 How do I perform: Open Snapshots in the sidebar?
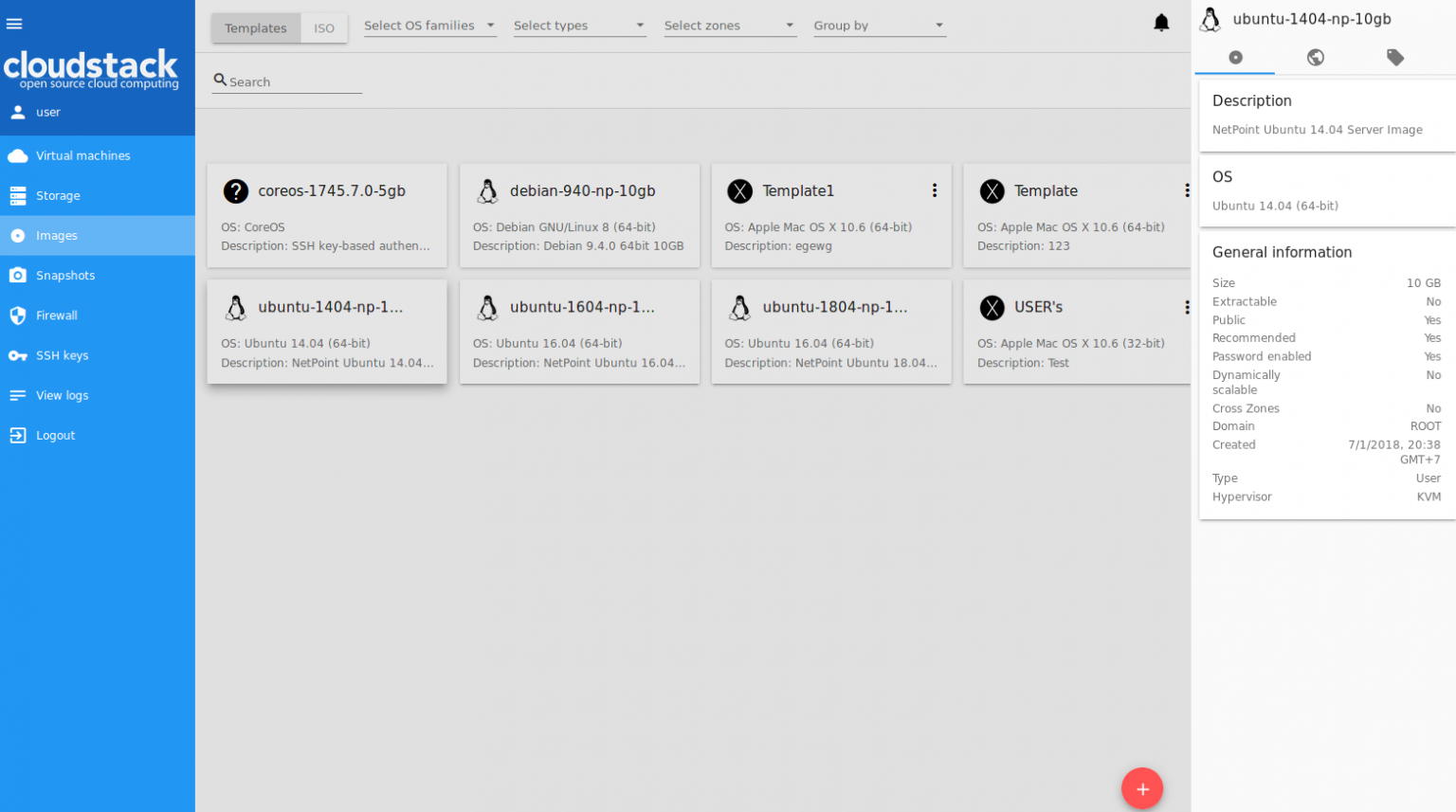coord(65,276)
